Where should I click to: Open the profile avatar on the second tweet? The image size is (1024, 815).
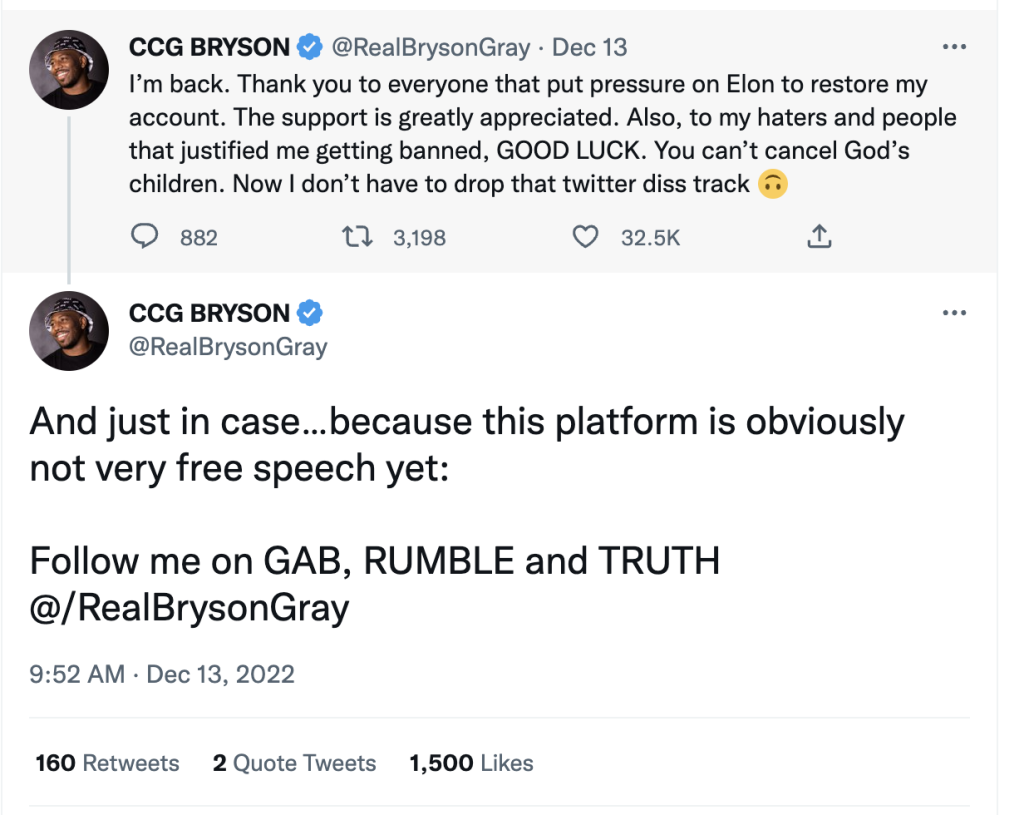(69, 331)
